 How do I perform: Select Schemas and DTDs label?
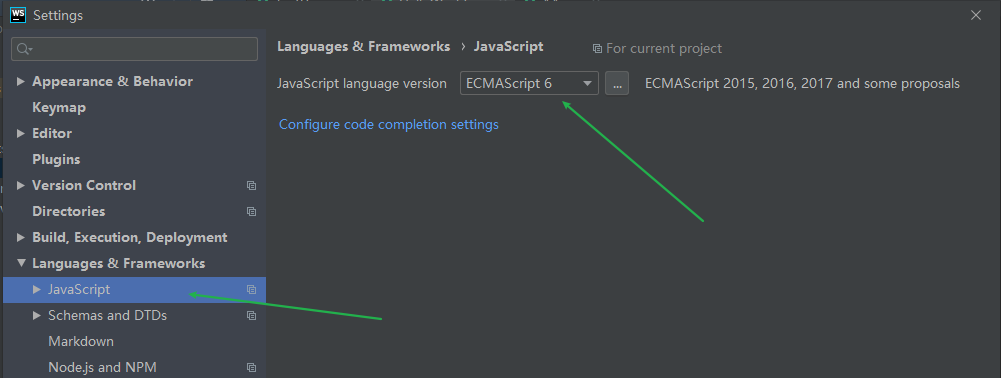click(x=107, y=315)
